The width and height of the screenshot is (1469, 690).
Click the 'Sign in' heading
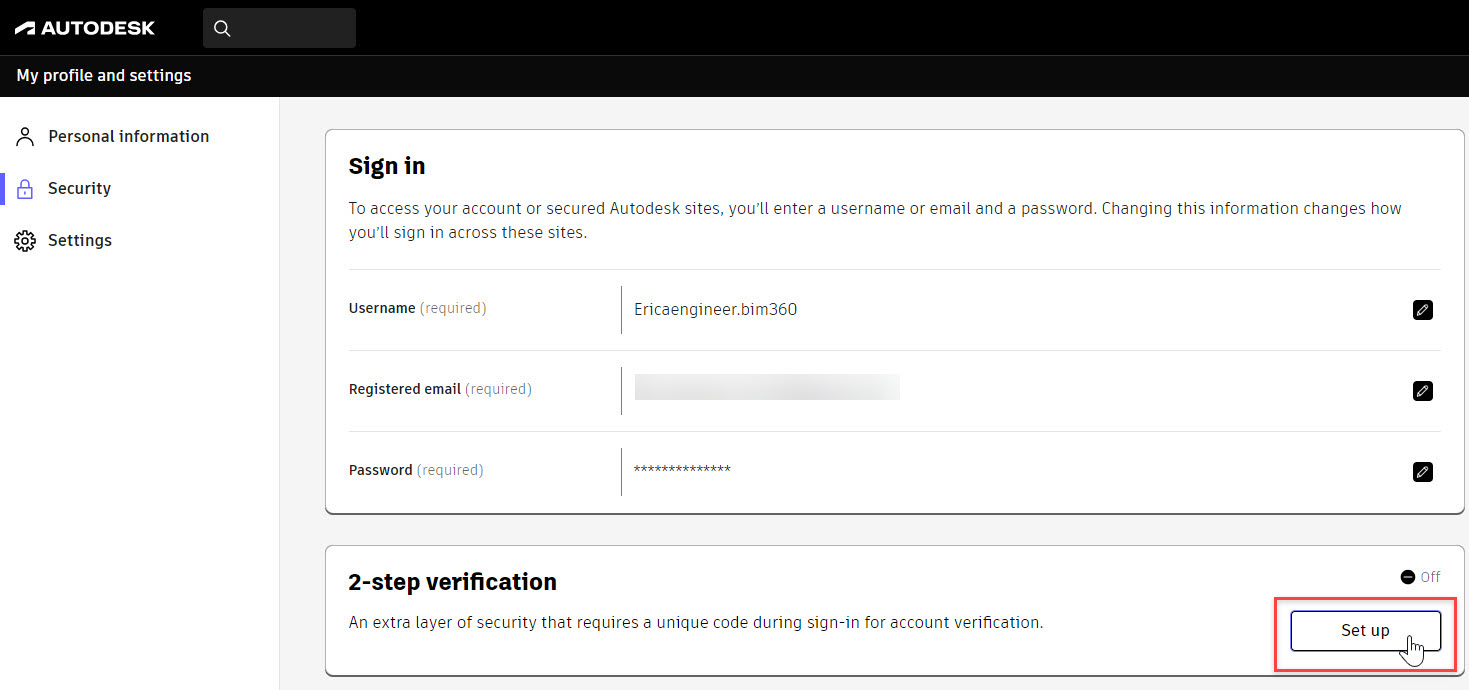coord(387,166)
